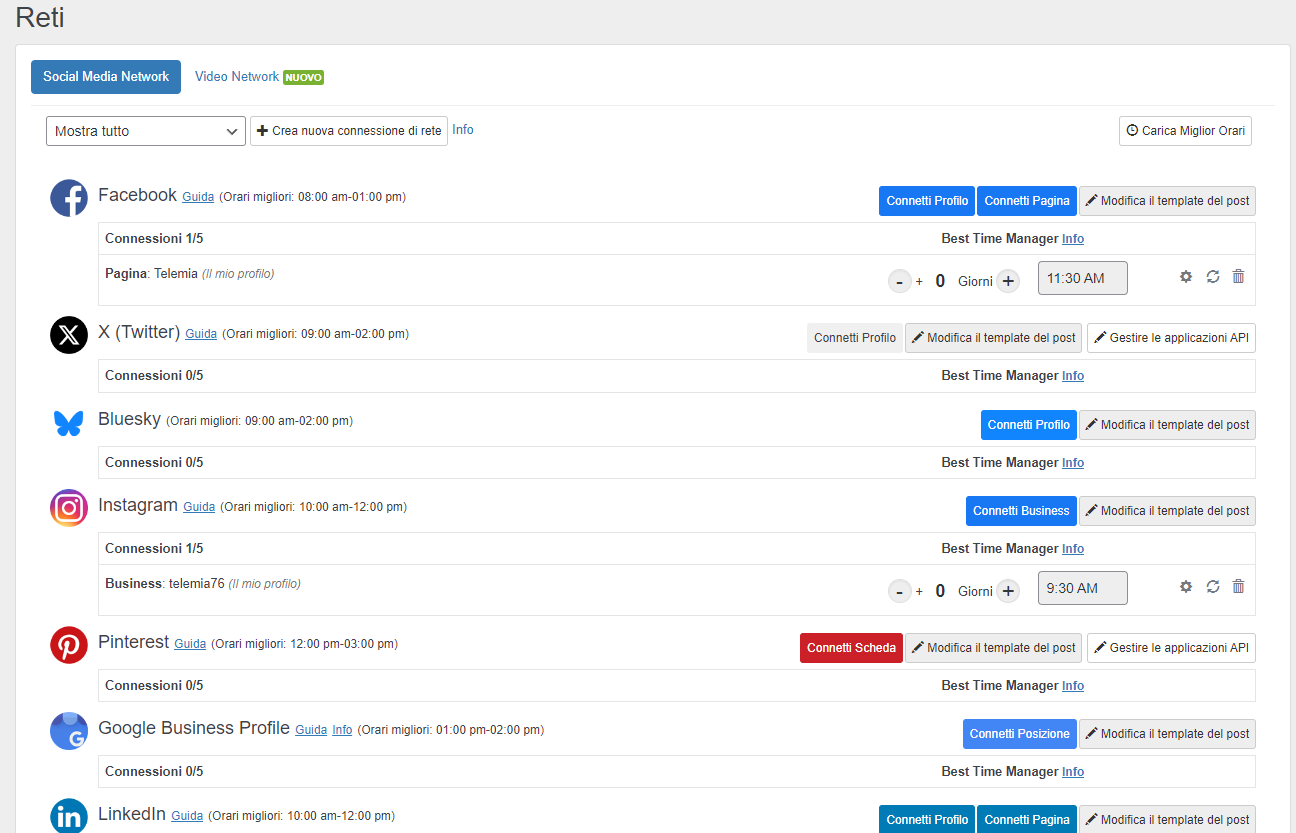Screen dimensions: 1296x833
Task: Switch to the Video Network tab
Action: pos(237,77)
